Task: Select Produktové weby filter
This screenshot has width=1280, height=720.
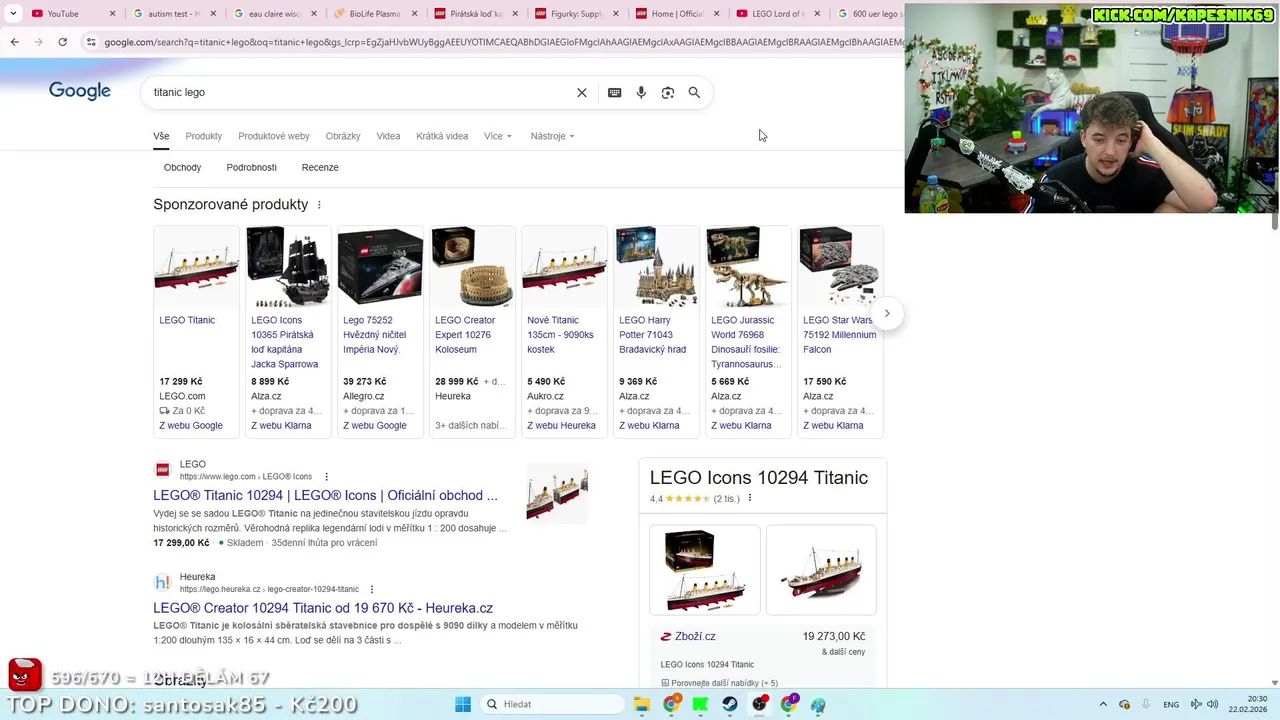Action: (x=274, y=136)
